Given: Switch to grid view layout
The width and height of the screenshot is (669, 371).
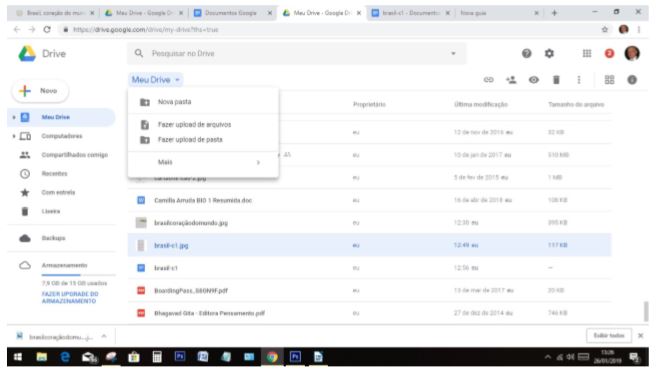Looking at the screenshot, I should pyautogui.click(x=609, y=80).
